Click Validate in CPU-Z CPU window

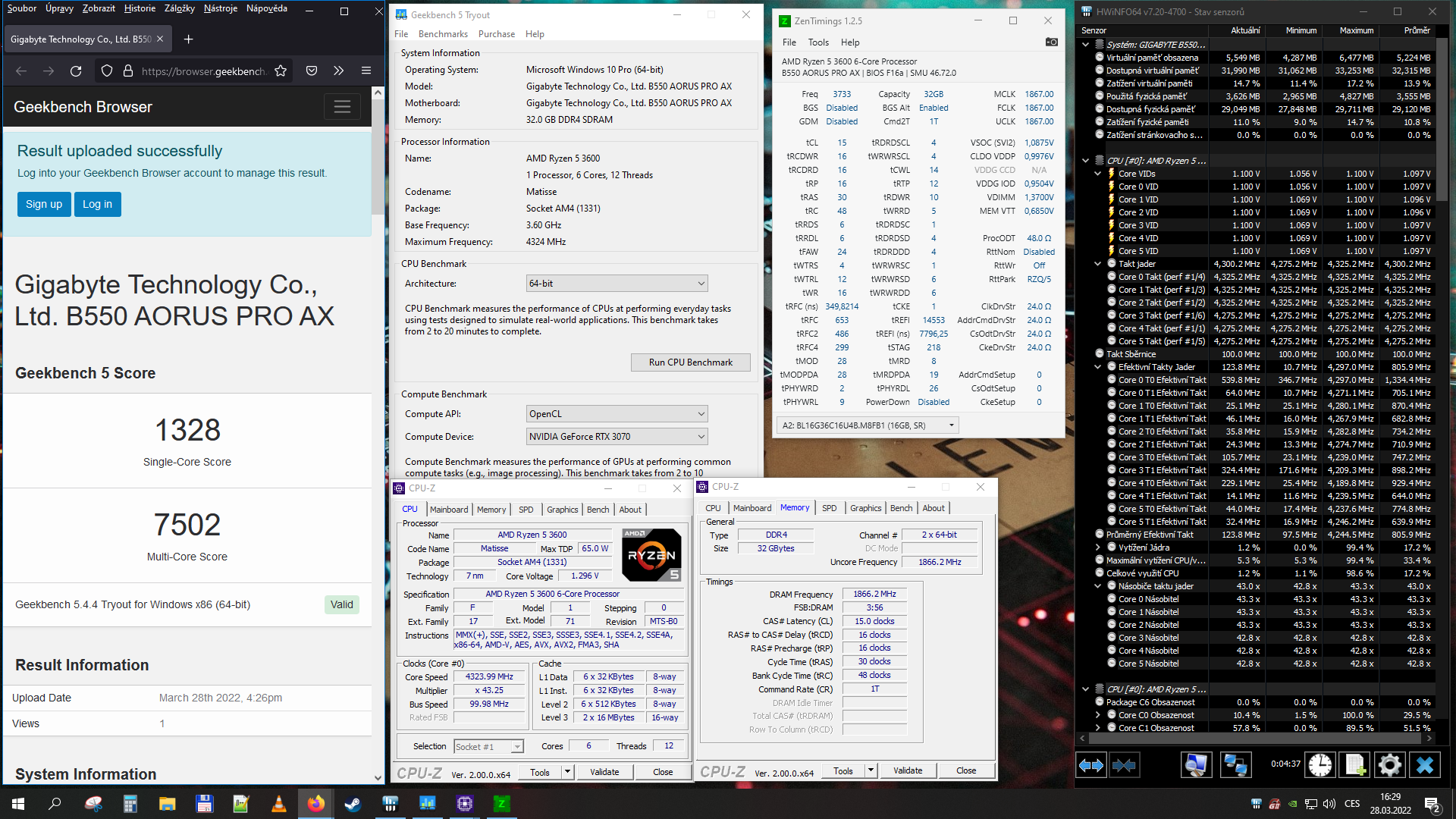(x=604, y=772)
